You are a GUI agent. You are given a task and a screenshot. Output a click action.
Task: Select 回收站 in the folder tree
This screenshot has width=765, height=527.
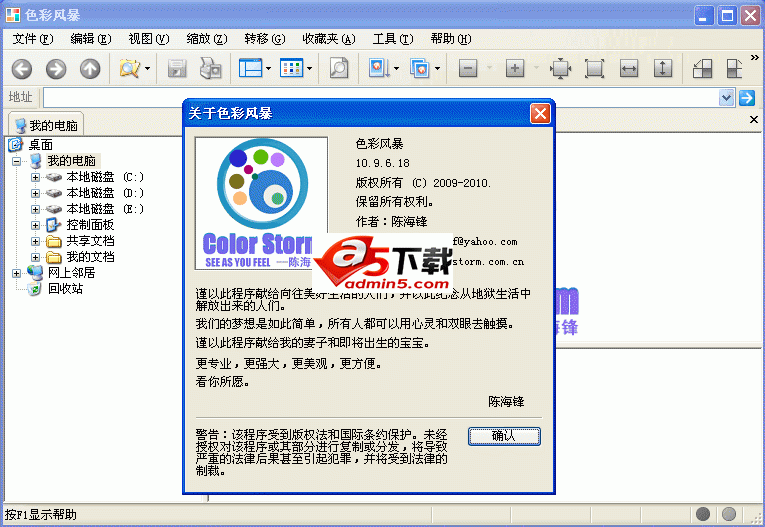click(x=65, y=289)
